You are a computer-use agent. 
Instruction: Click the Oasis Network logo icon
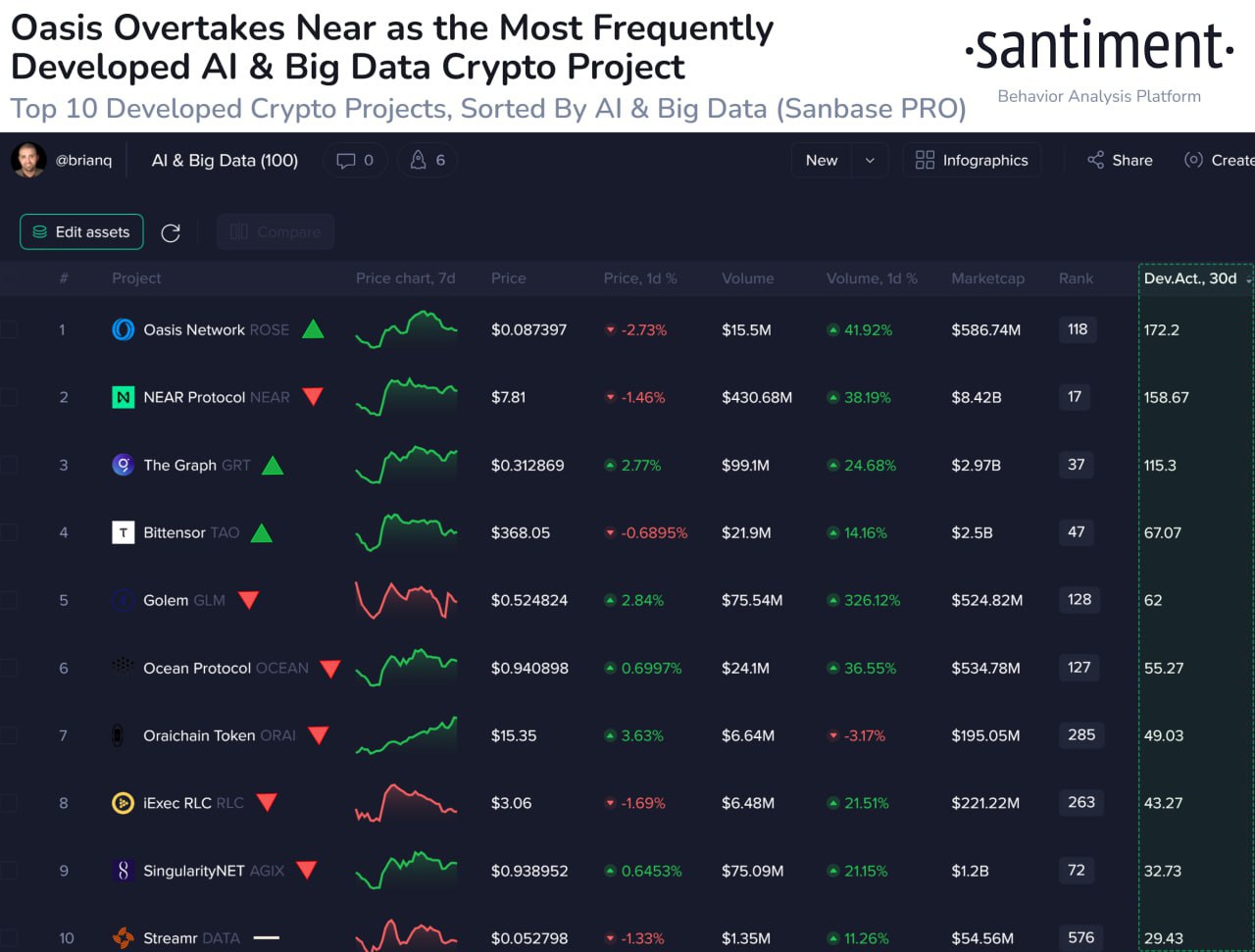pyautogui.click(x=123, y=329)
